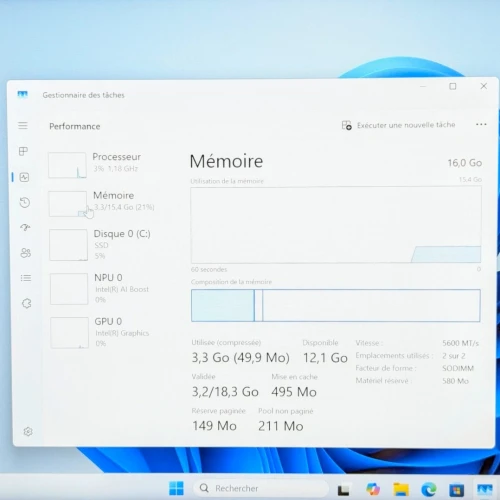This screenshot has height=500, width=500.
Task: Open Task View from taskbar
Action: tap(344, 490)
